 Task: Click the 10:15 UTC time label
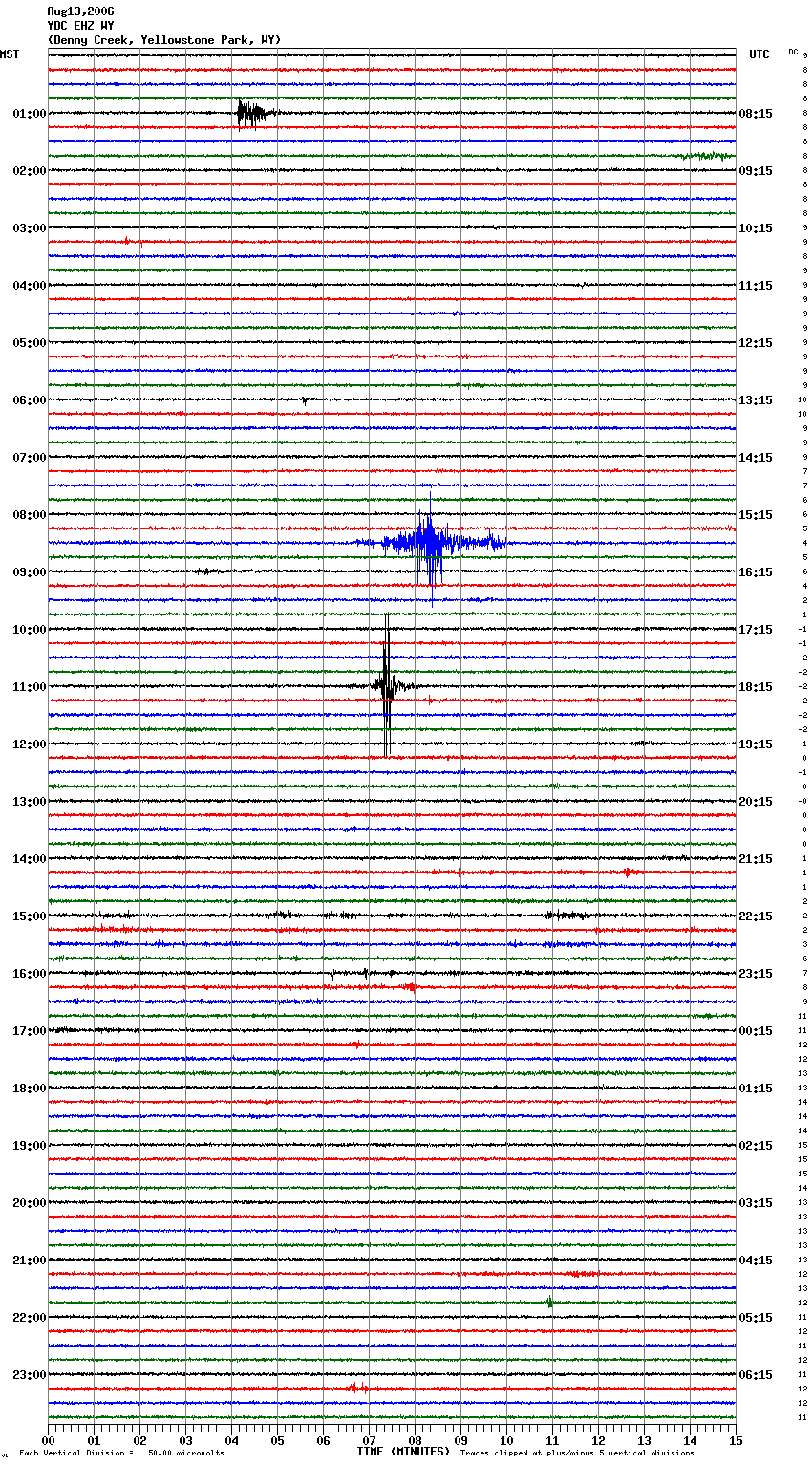pyautogui.click(x=756, y=228)
